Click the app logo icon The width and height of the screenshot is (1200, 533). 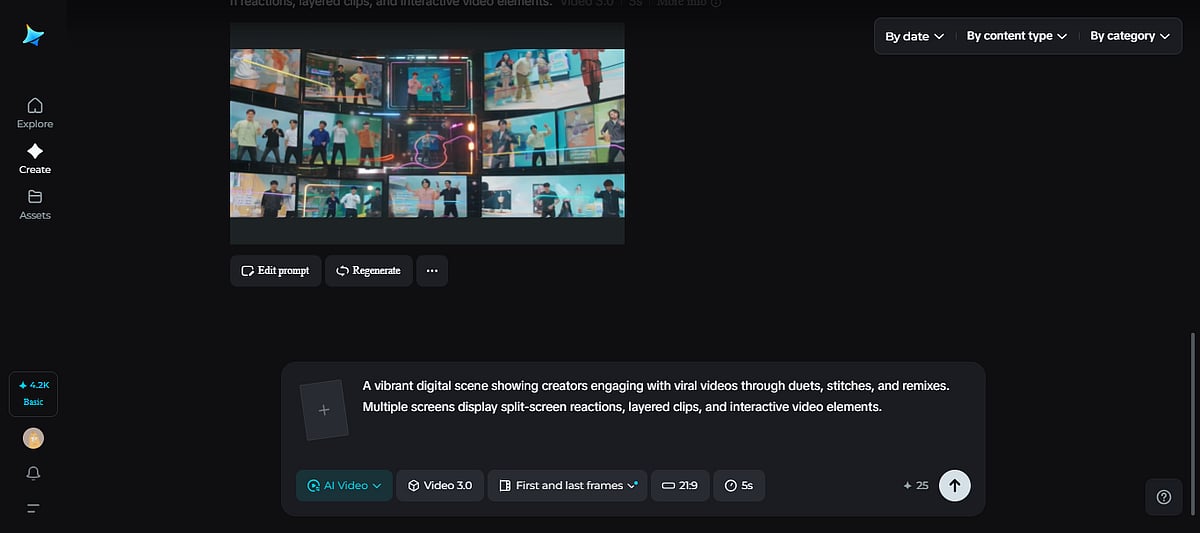[34, 36]
